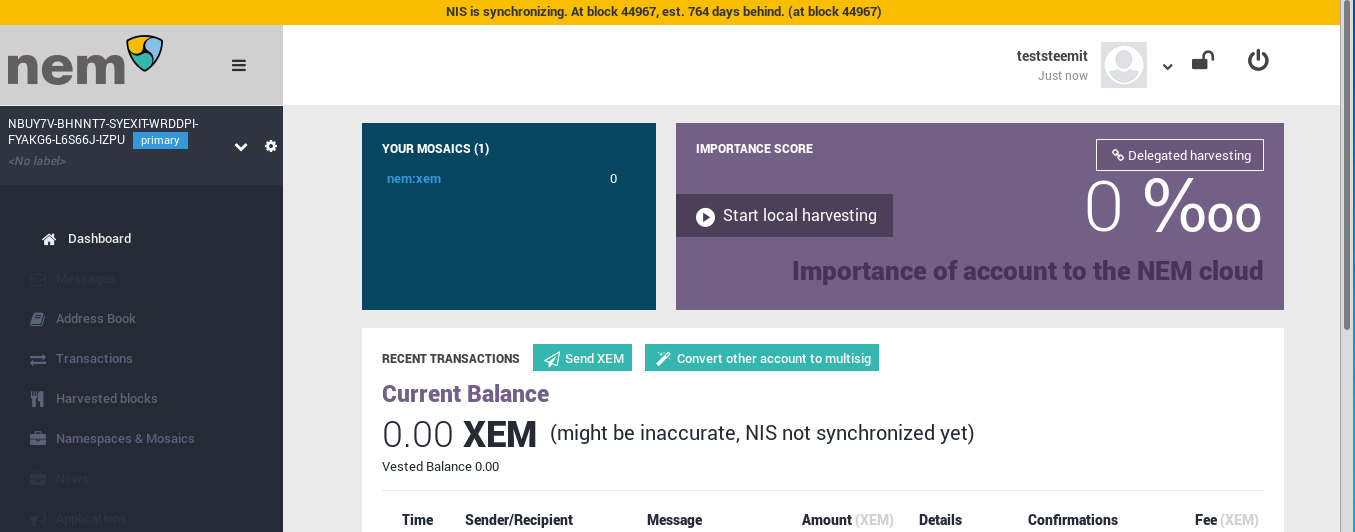Start local harvesting

click(785, 216)
